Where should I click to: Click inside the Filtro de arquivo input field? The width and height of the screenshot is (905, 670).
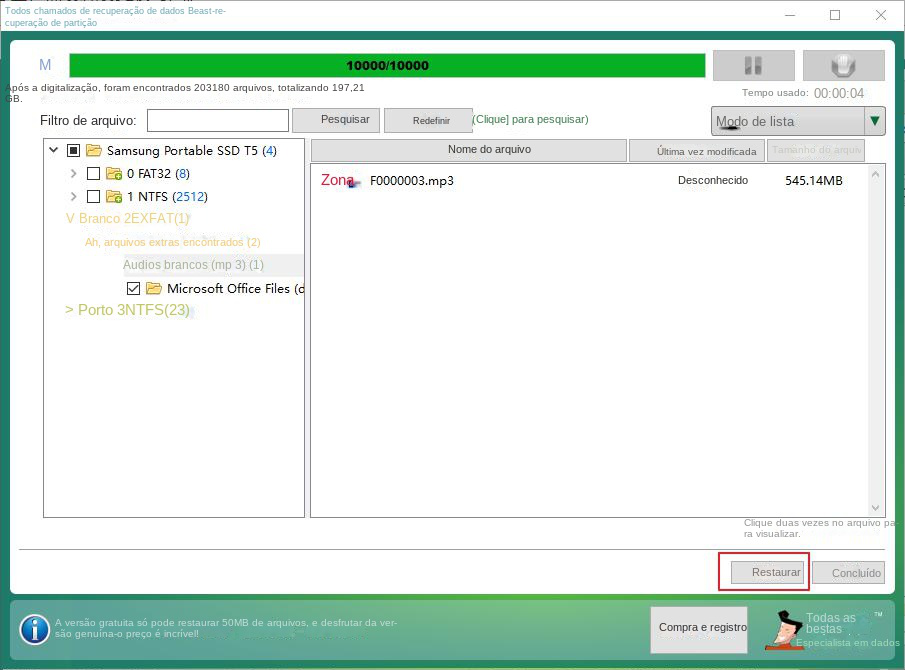(218, 119)
